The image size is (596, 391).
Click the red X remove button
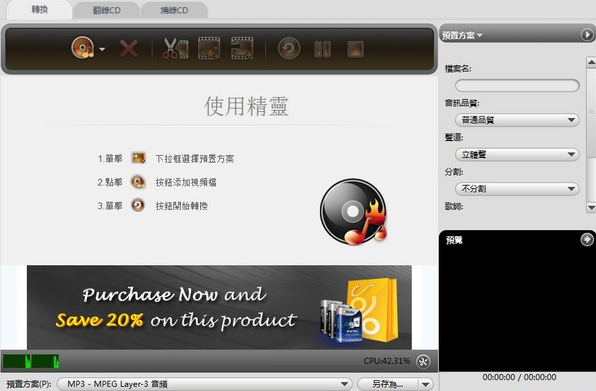coord(129,49)
